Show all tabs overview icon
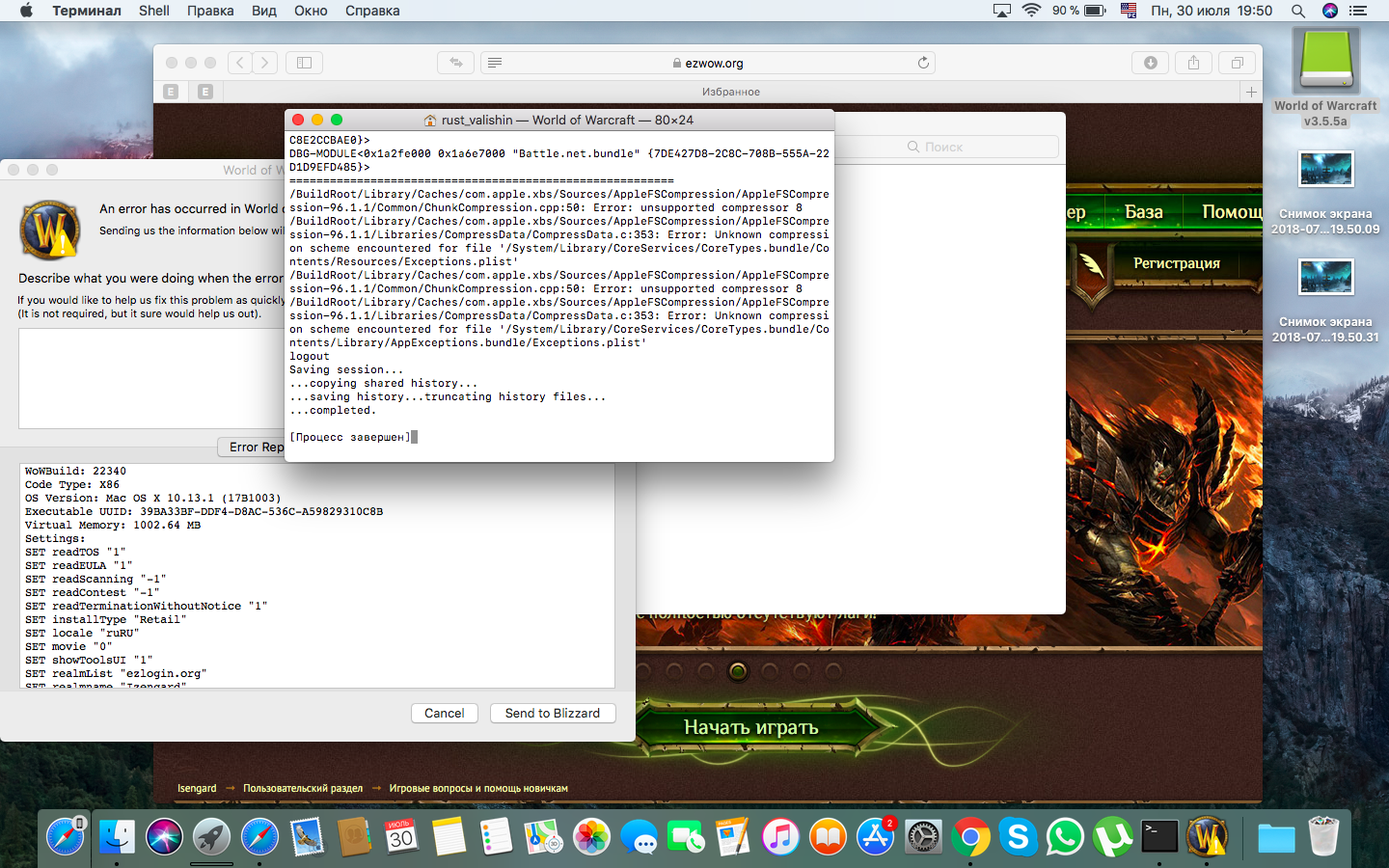The height and width of the screenshot is (868, 1389). (x=1237, y=63)
